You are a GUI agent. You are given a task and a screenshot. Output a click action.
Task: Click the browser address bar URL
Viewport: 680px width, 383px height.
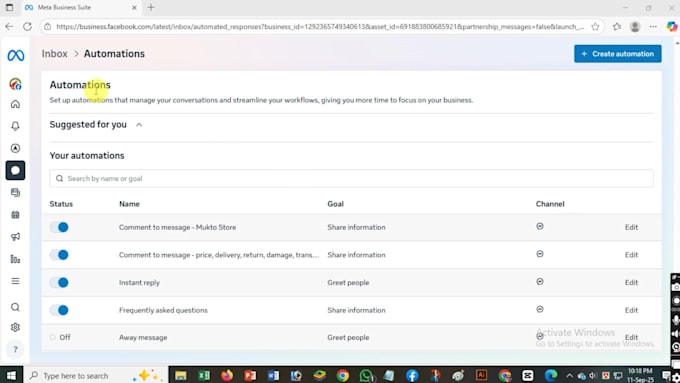pos(320,27)
